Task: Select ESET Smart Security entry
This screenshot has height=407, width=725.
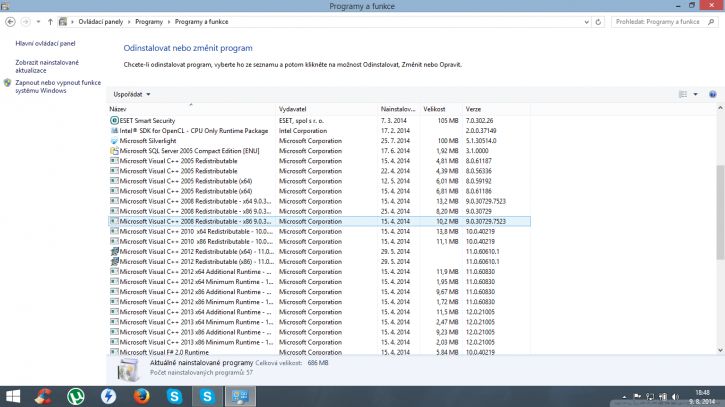Action: click(x=319, y=121)
